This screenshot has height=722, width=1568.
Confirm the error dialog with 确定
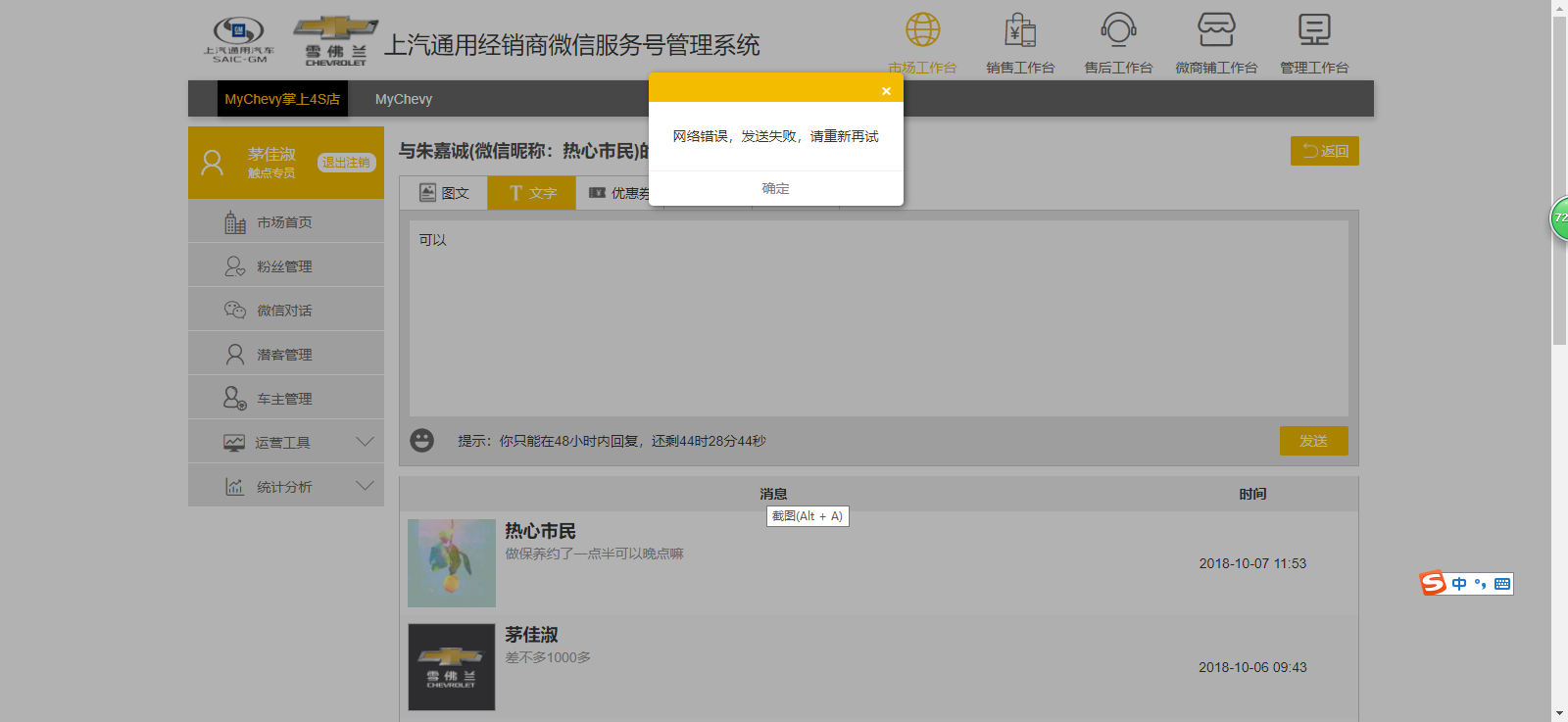[775, 188]
